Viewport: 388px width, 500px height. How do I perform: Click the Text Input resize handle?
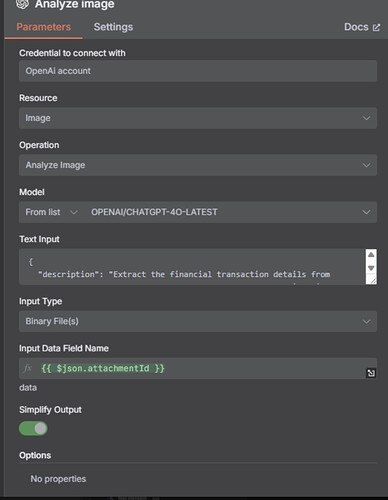(x=372, y=280)
